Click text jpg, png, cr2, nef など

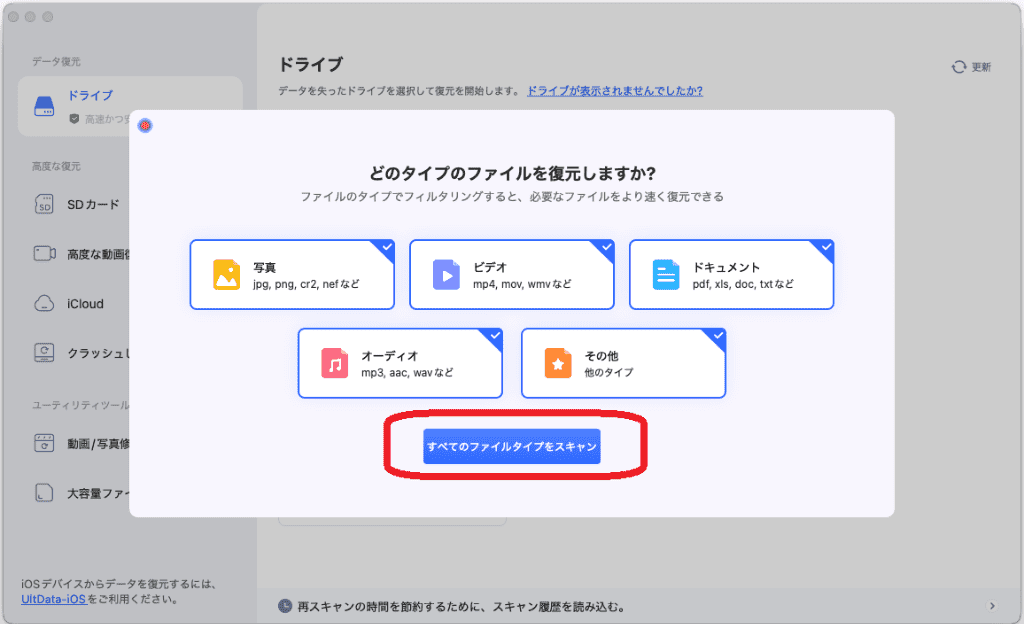tap(306, 284)
